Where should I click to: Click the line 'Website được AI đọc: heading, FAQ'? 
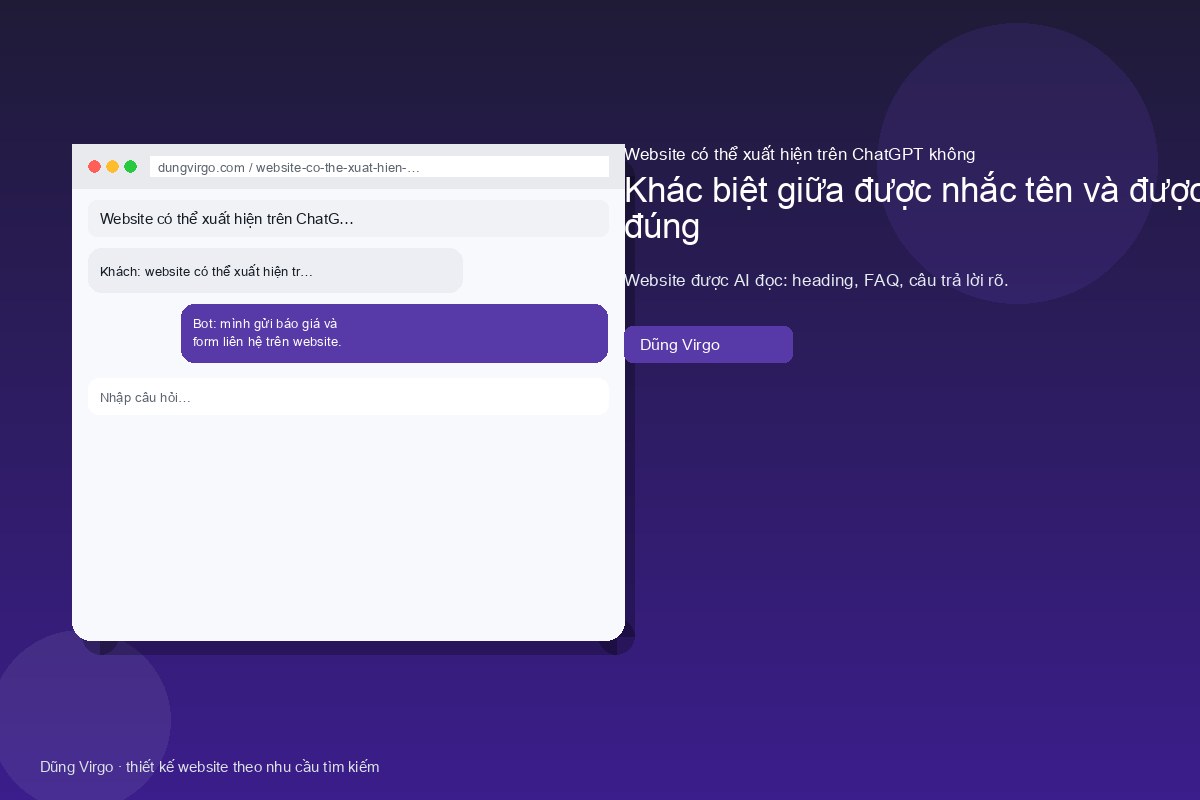pos(816,280)
